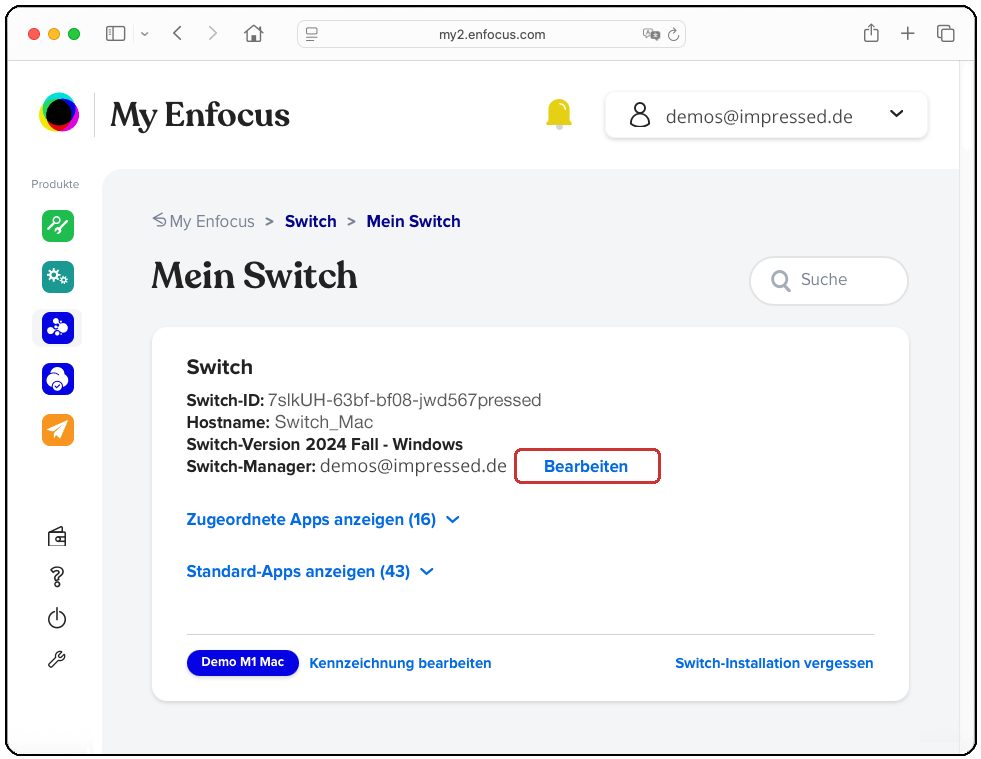The width and height of the screenshot is (981, 759).
Task: Open the wallet icon in sidebar
Action: point(57,537)
